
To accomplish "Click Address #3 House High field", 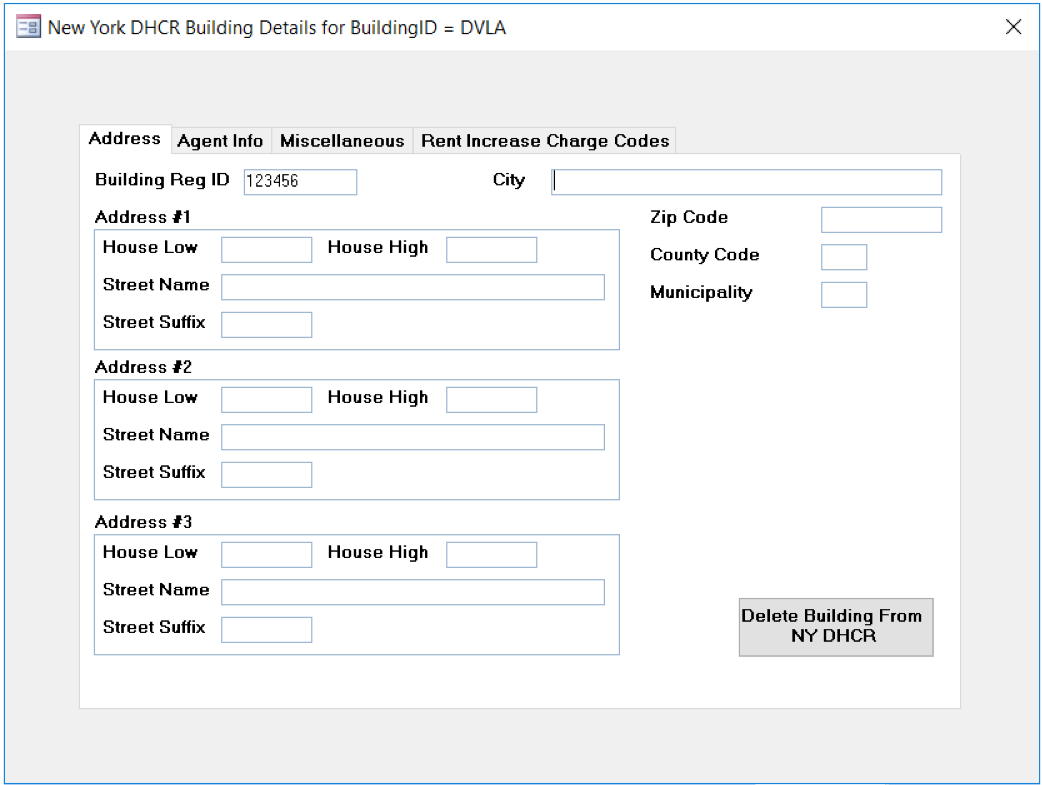I will 492,554.
